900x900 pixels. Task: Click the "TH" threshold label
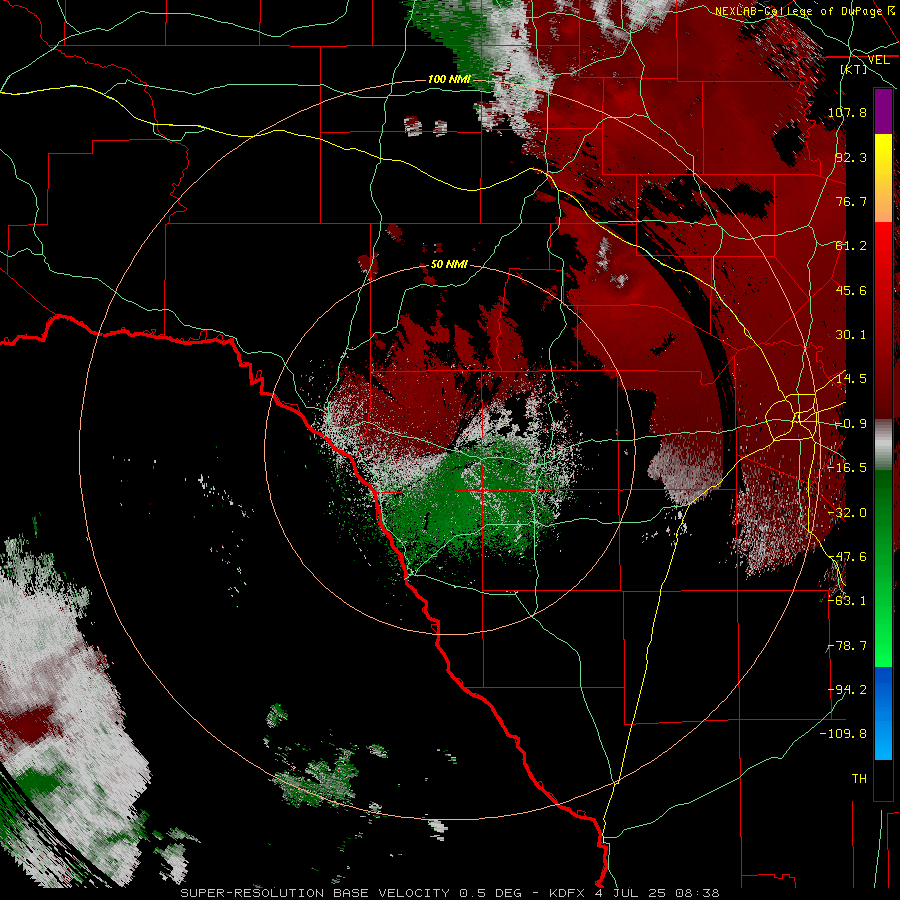[x=859, y=779]
